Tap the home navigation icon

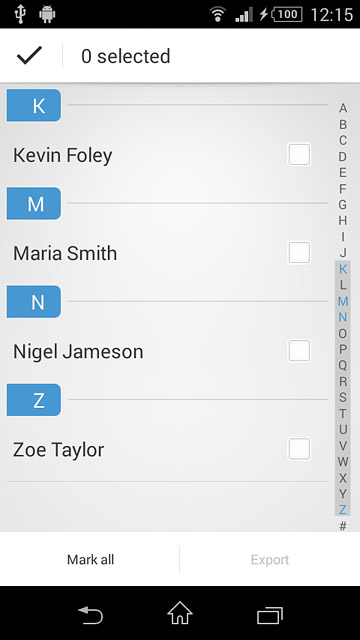(x=180, y=613)
